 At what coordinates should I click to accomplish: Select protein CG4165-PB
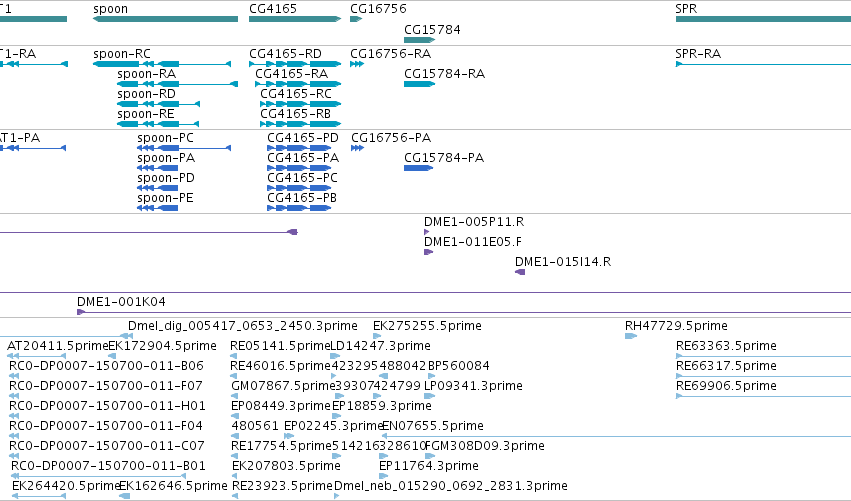pyautogui.click(x=302, y=198)
